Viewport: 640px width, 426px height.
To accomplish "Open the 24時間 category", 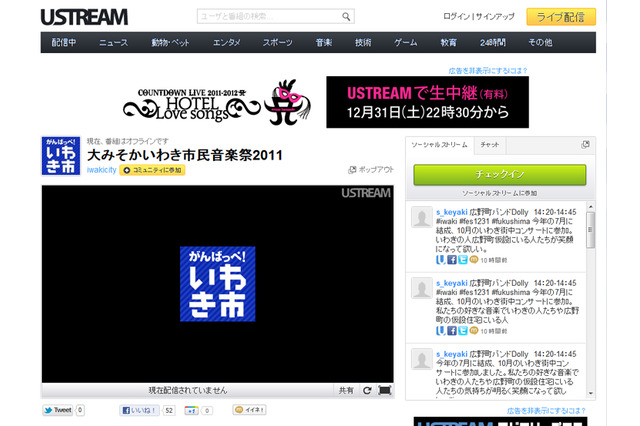I will [493, 42].
